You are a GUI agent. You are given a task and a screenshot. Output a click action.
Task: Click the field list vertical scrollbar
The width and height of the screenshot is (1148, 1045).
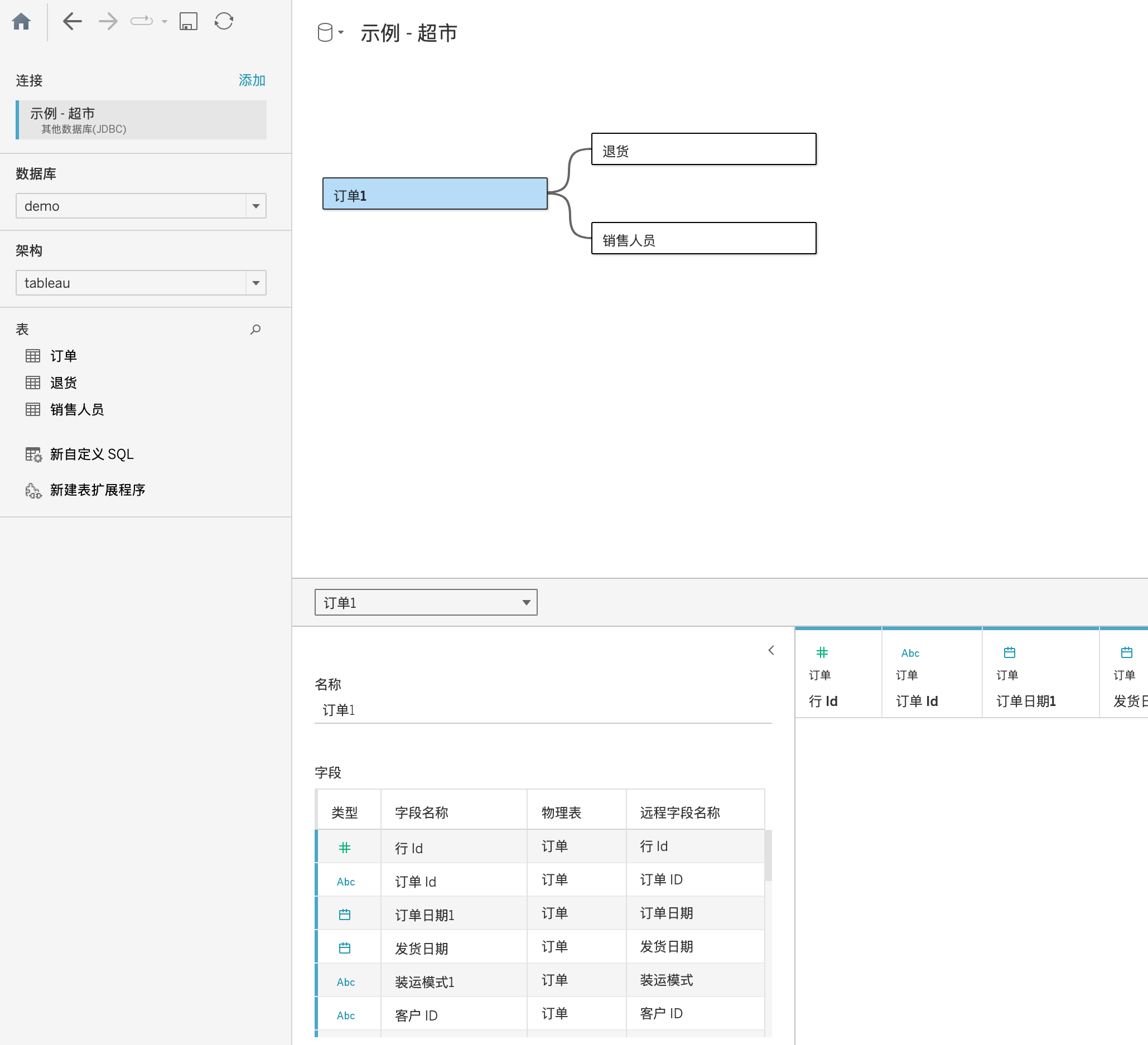tap(768, 857)
